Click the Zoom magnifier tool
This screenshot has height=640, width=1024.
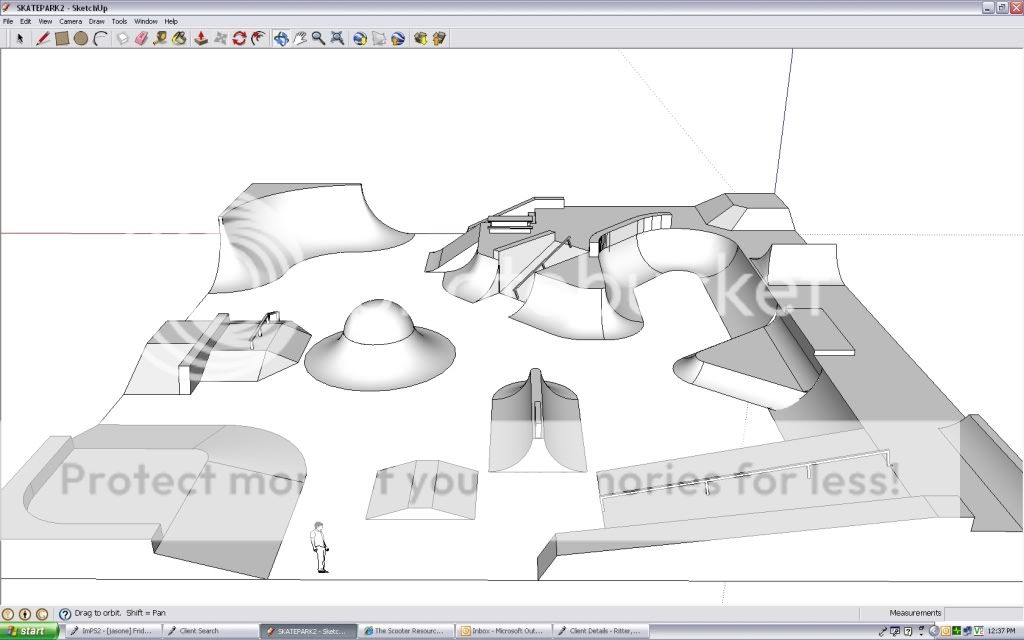click(318, 39)
